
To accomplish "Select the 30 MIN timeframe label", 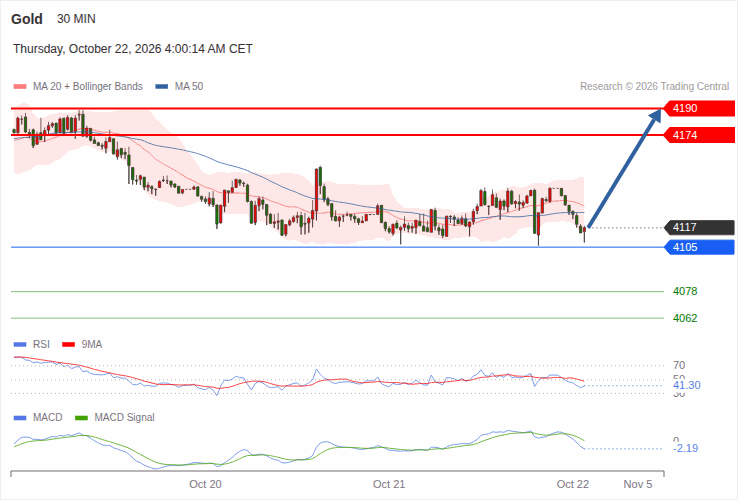I will click(76, 19).
